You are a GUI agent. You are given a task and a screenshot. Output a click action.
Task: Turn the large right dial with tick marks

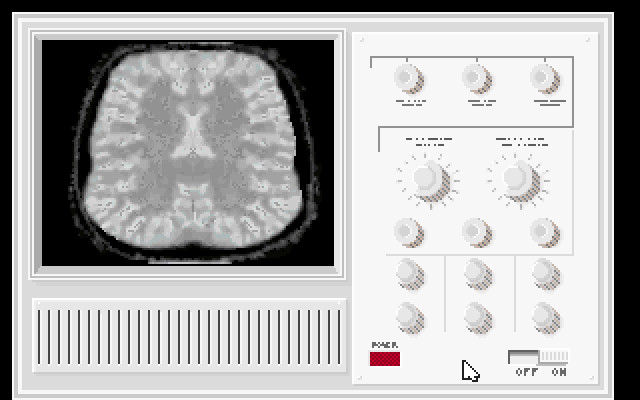click(x=516, y=178)
